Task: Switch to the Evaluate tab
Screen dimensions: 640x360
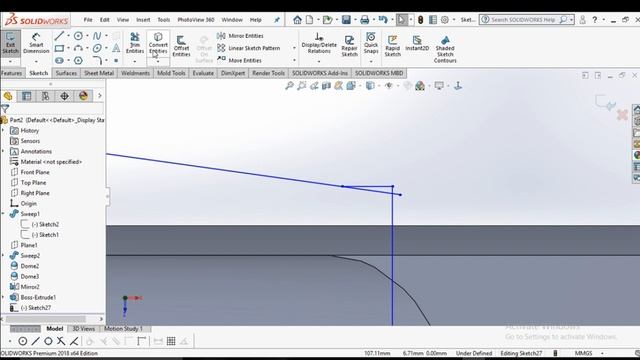Action: pyautogui.click(x=203, y=73)
